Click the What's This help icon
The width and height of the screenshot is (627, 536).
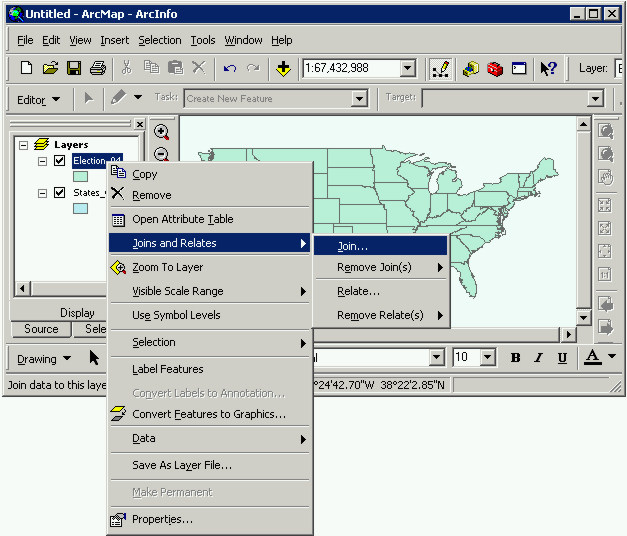(x=549, y=68)
